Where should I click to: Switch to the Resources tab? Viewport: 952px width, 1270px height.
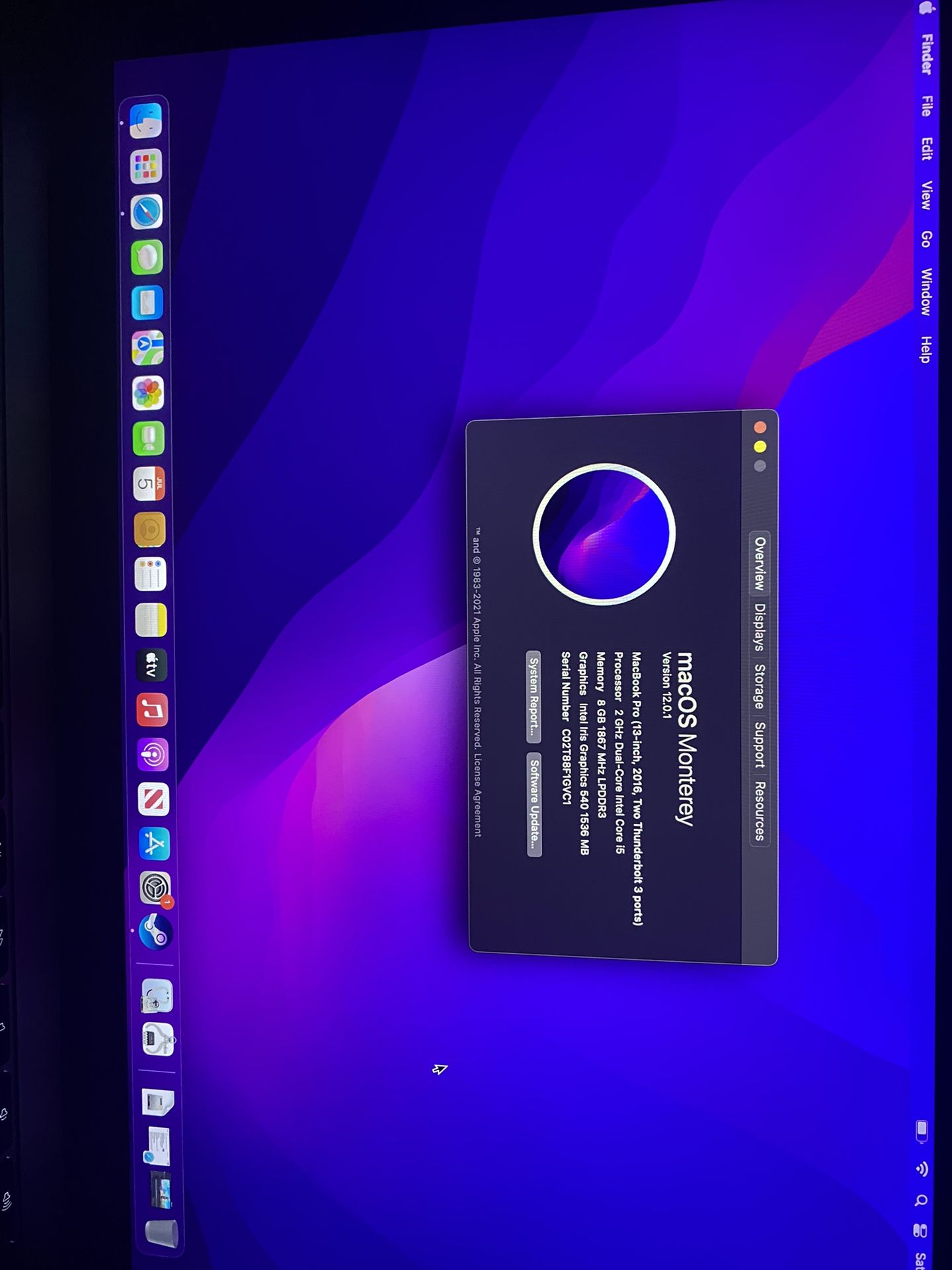(x=760, y=810)
